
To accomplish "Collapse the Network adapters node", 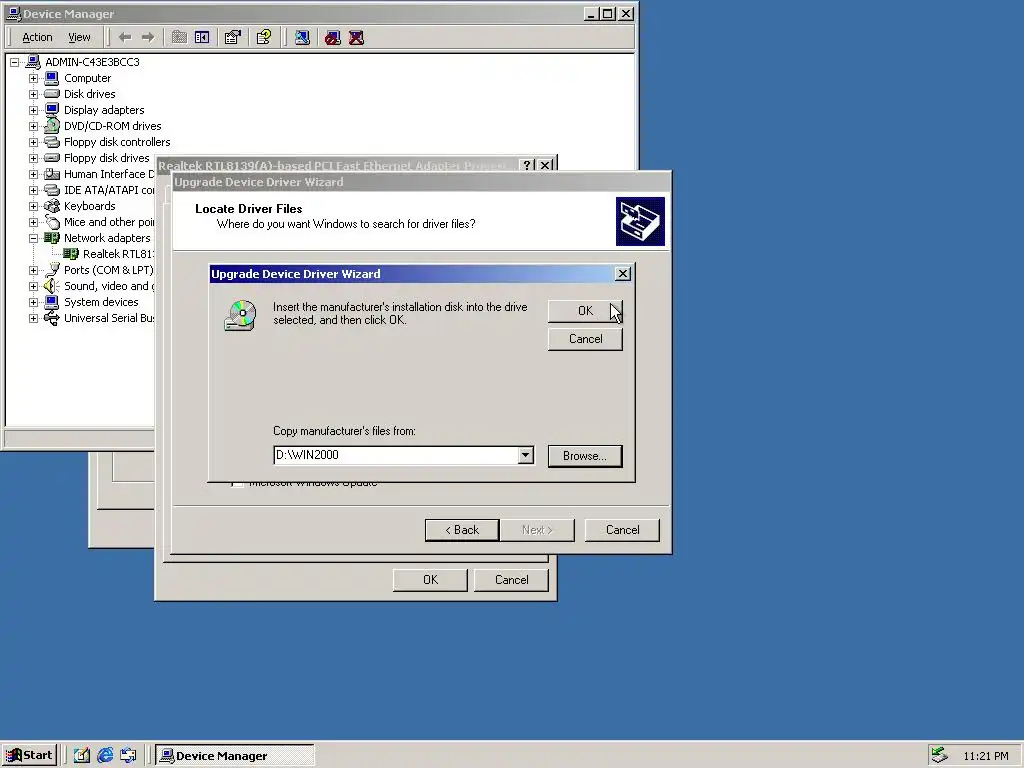I will pos(33,238).
